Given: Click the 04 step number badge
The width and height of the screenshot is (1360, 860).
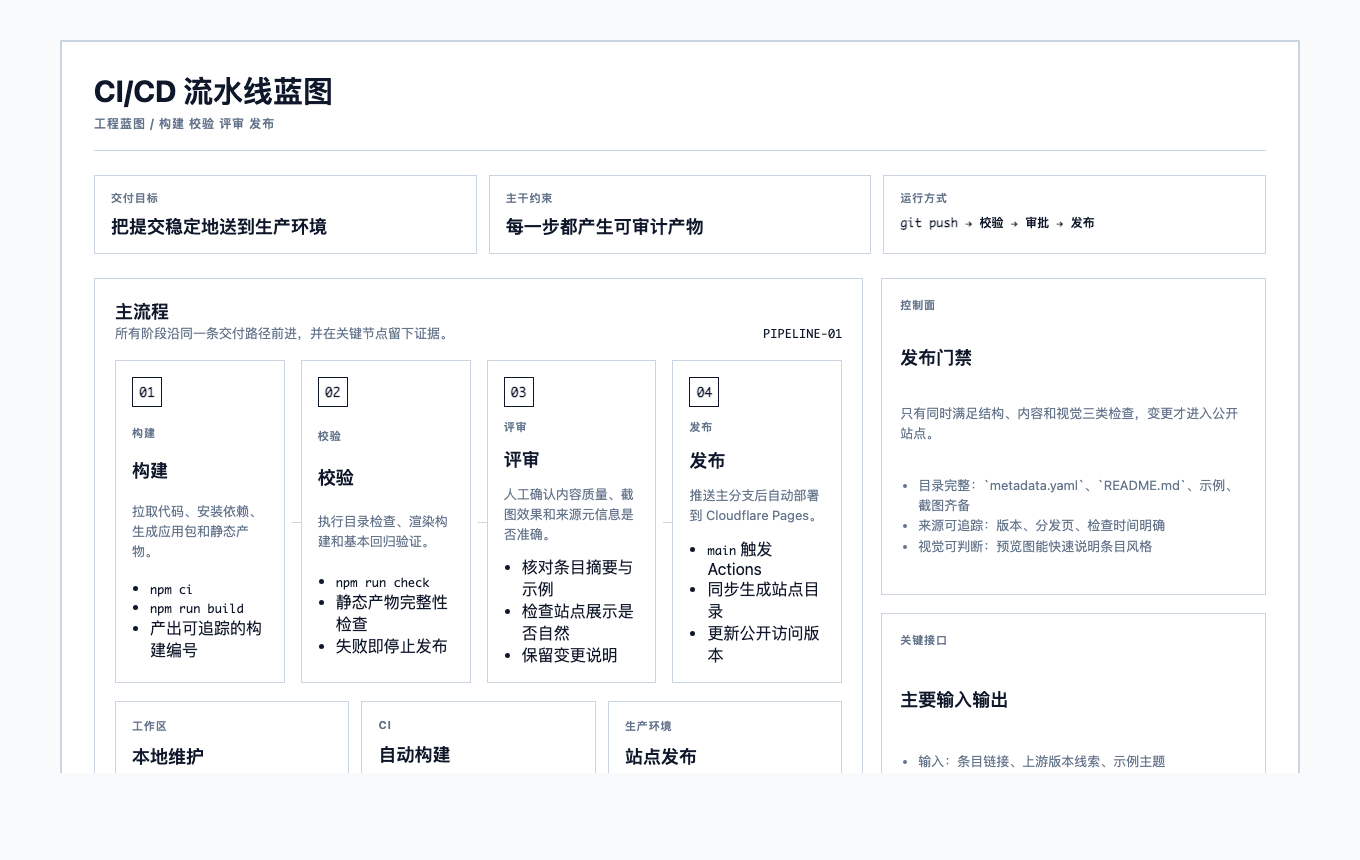Looking at the screenshot, I should click(704, 392).
